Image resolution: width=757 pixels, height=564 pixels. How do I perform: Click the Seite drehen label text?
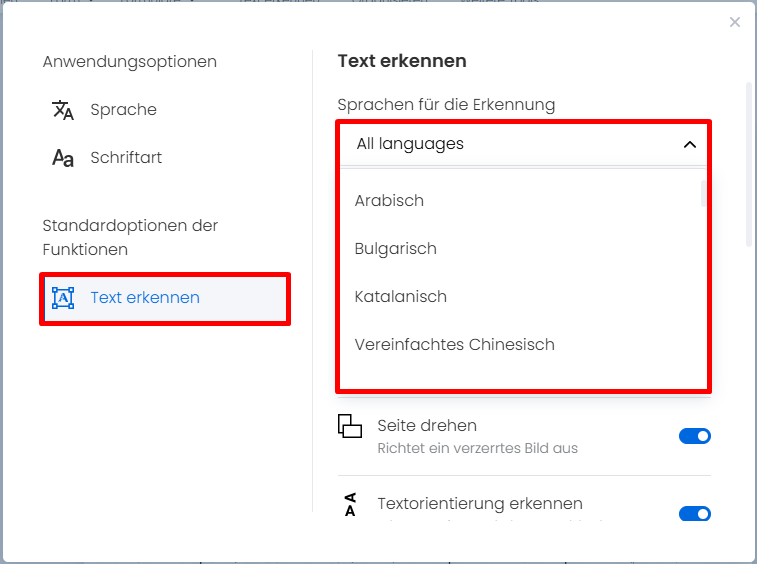click(427, 425)
